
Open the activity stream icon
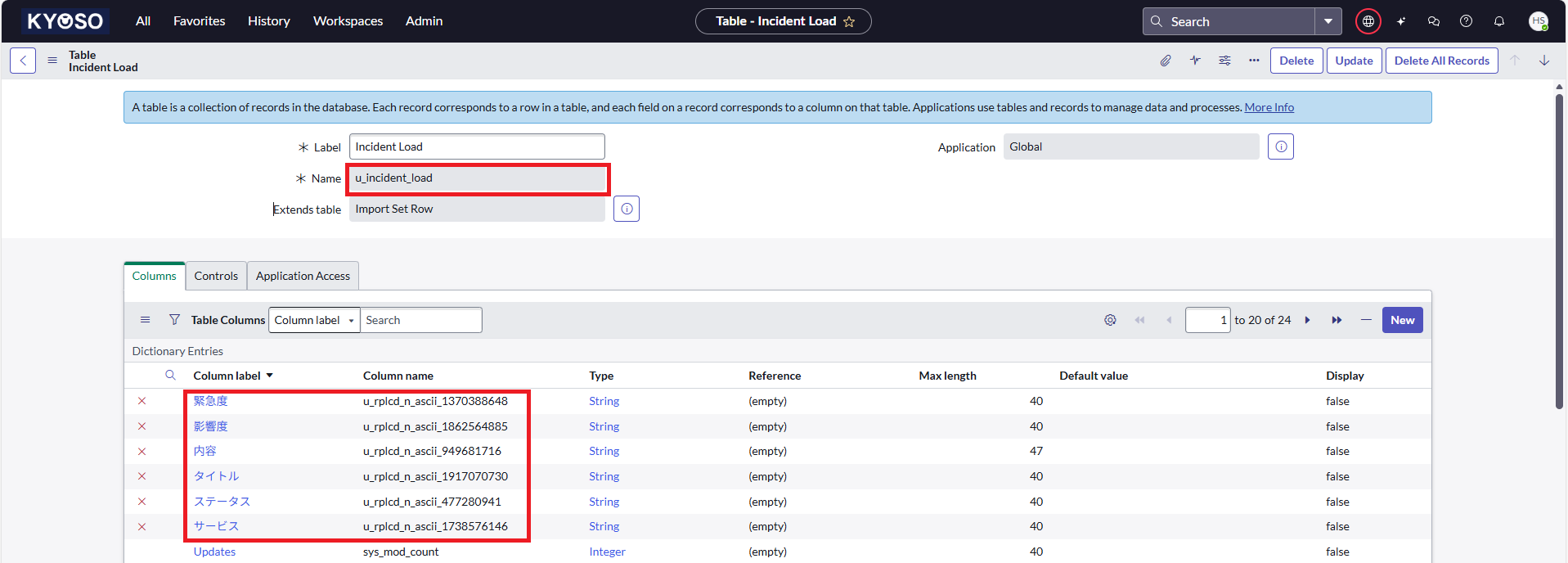(x=1195, y=61)
